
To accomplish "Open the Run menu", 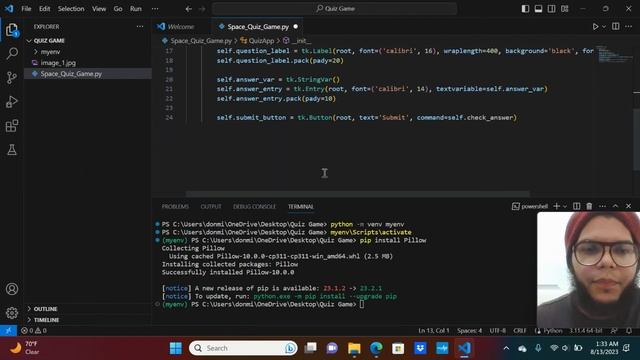I will click(136, 9).
